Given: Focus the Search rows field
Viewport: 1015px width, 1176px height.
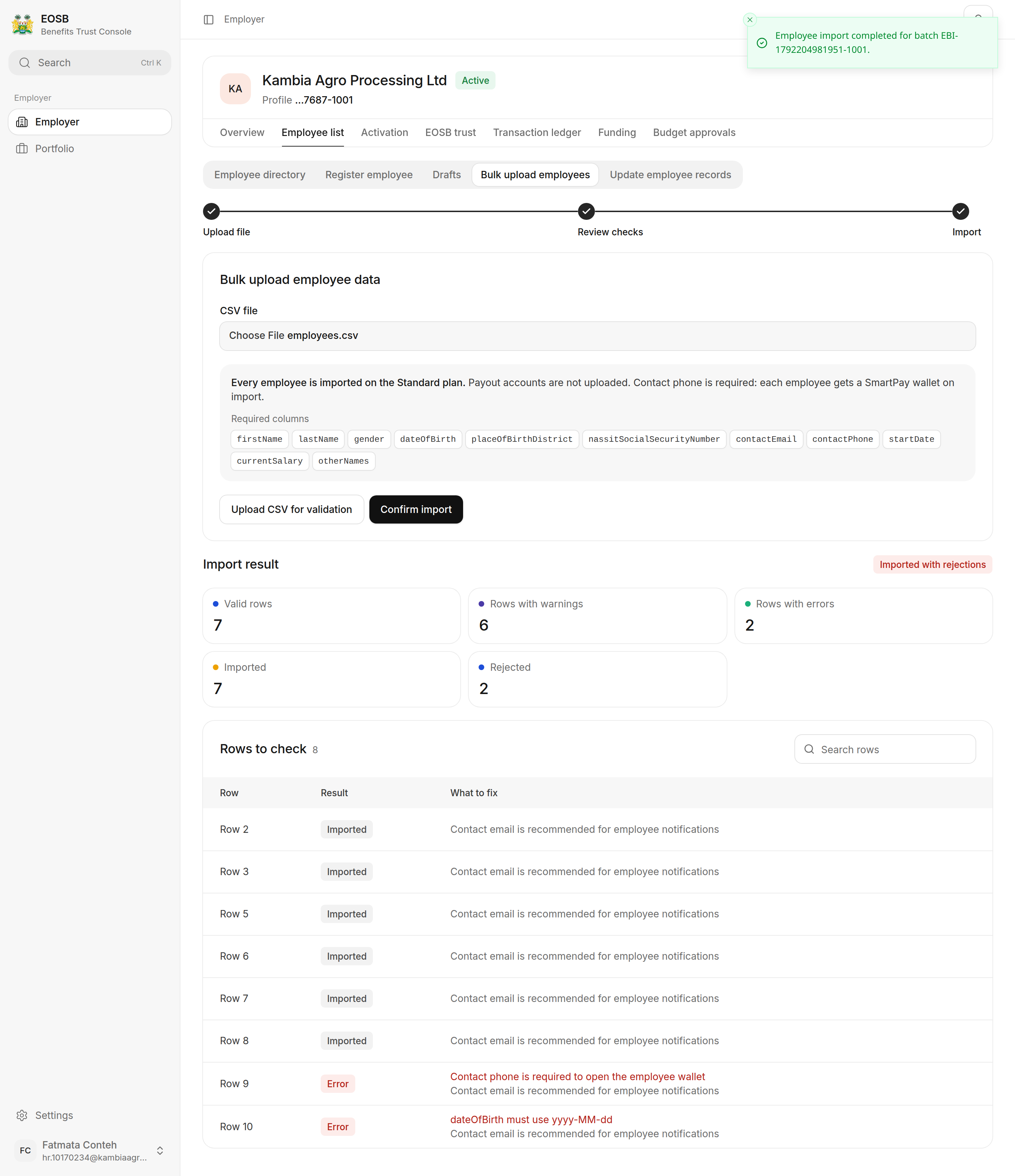Looking at the screenshot, I should [x=885, y=749].
